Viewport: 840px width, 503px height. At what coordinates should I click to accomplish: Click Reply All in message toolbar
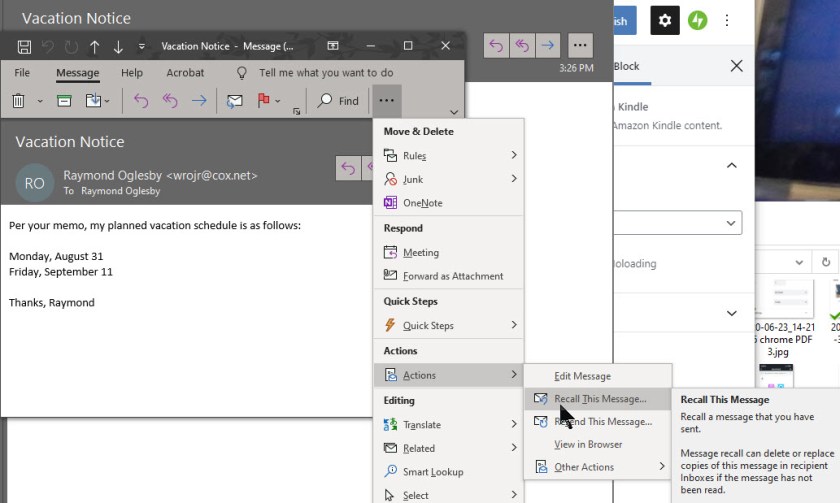(170, 101)
